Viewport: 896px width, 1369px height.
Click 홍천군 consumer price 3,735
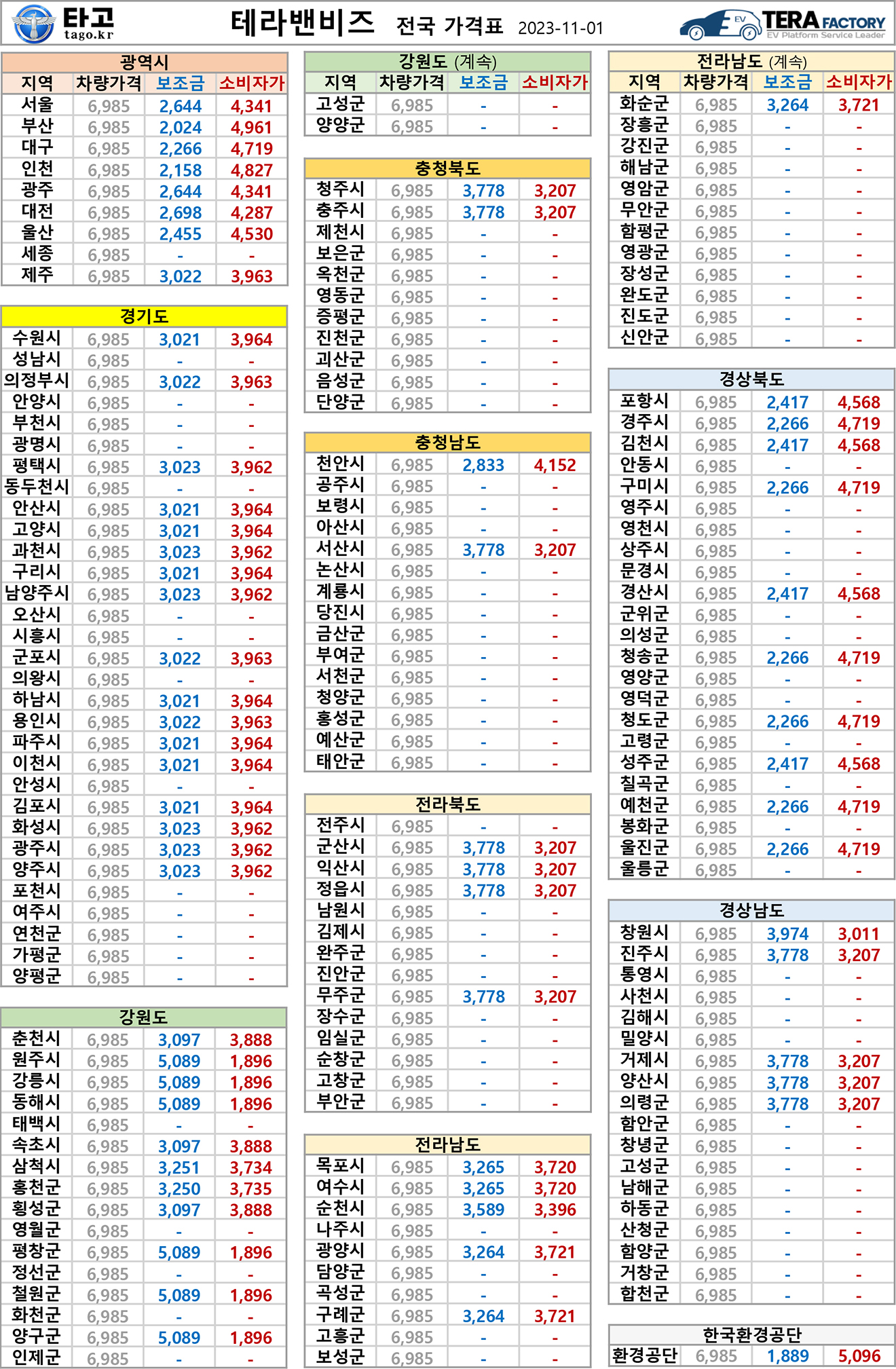(x=250, y=1188)
